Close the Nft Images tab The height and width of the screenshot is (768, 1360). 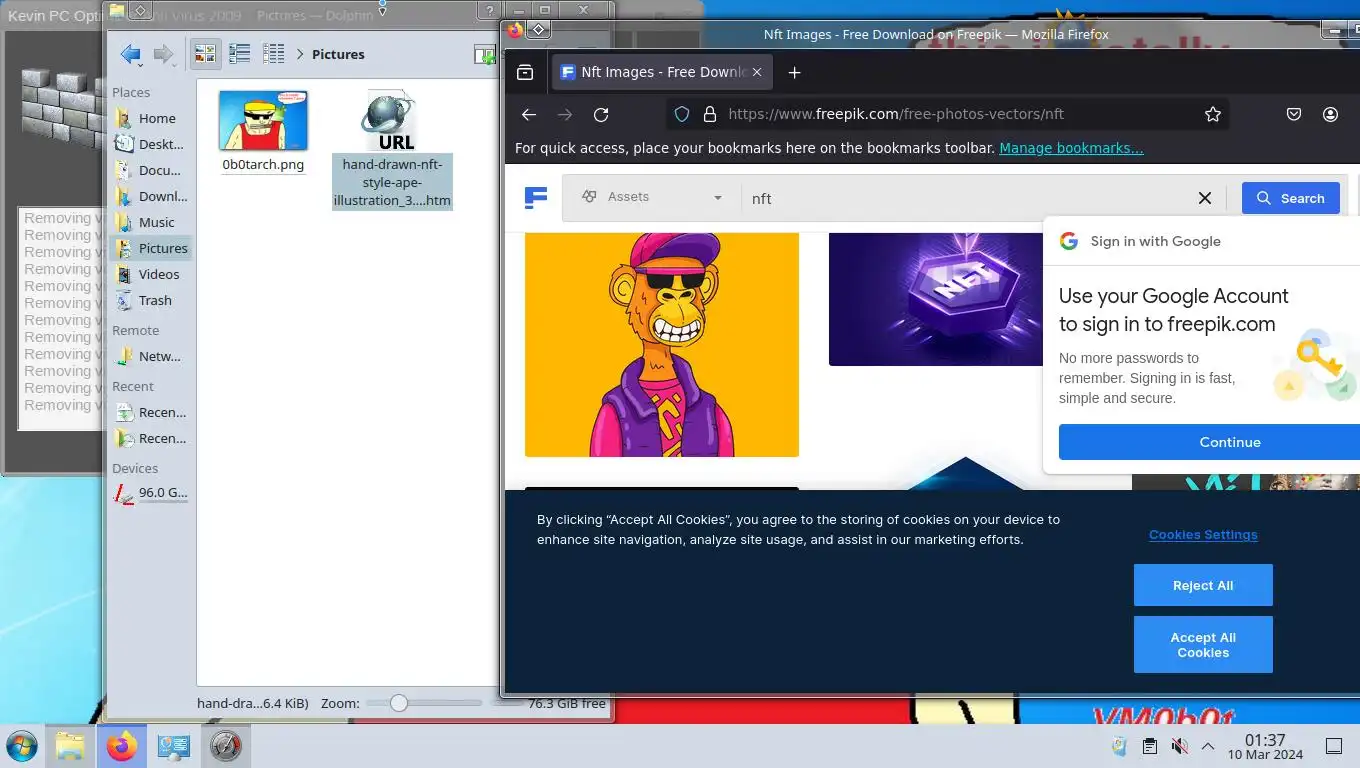757,72
